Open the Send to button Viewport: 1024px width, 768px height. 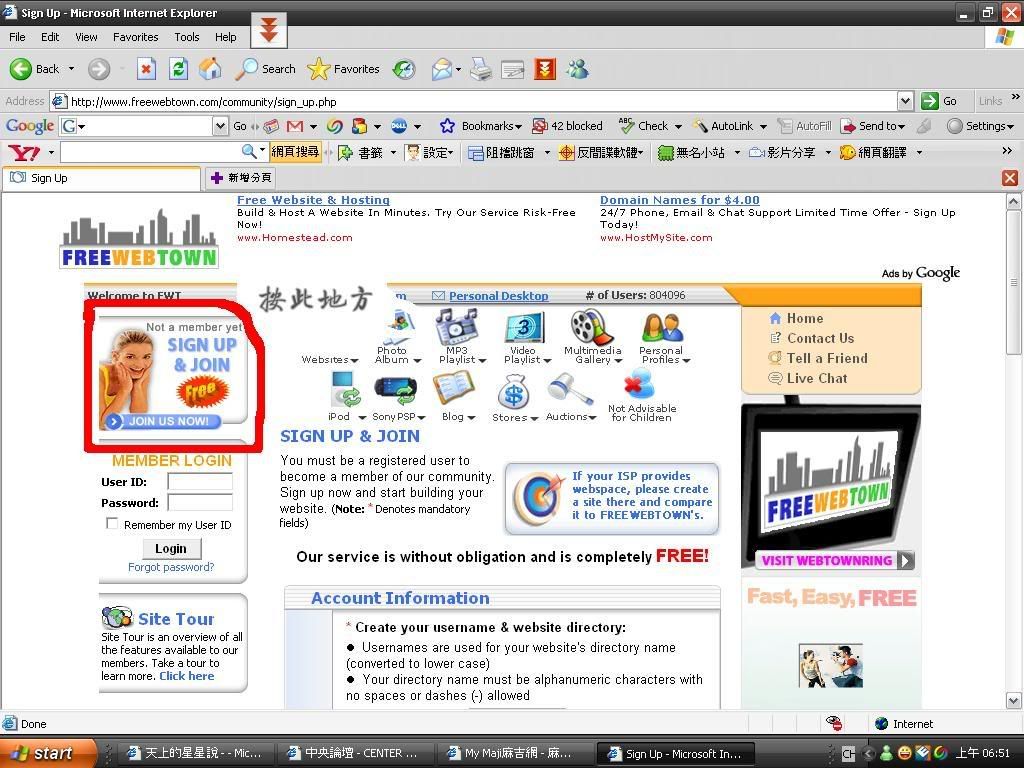(x=872, y=126)
